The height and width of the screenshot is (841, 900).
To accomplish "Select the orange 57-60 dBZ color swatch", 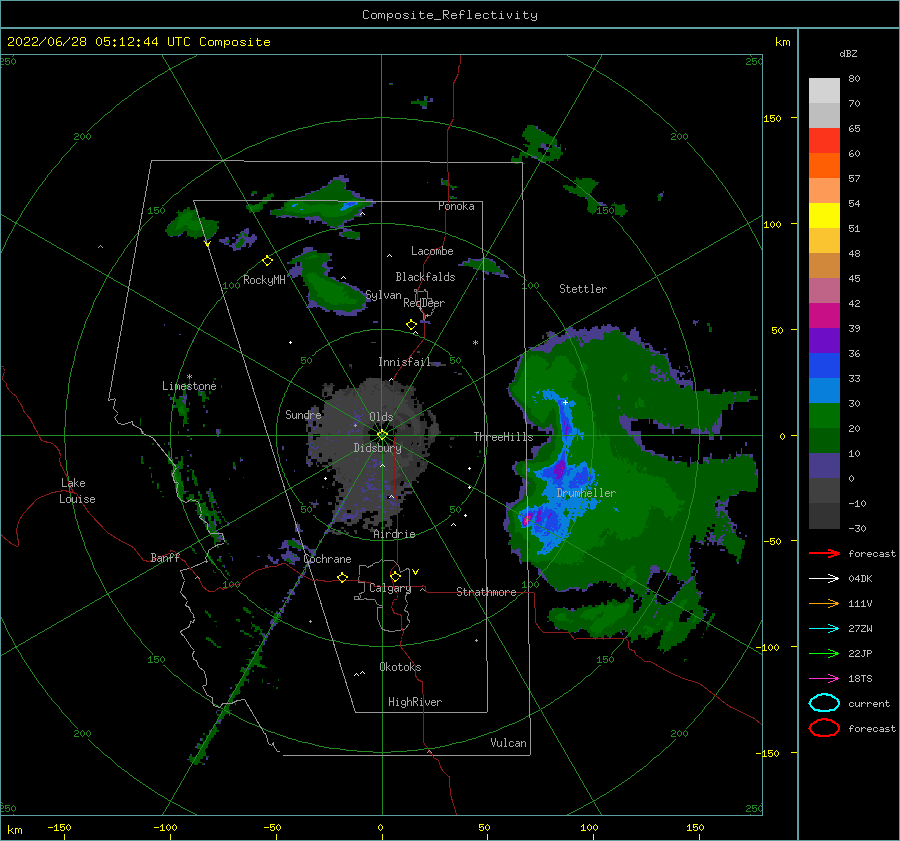I will click(824, 166).
